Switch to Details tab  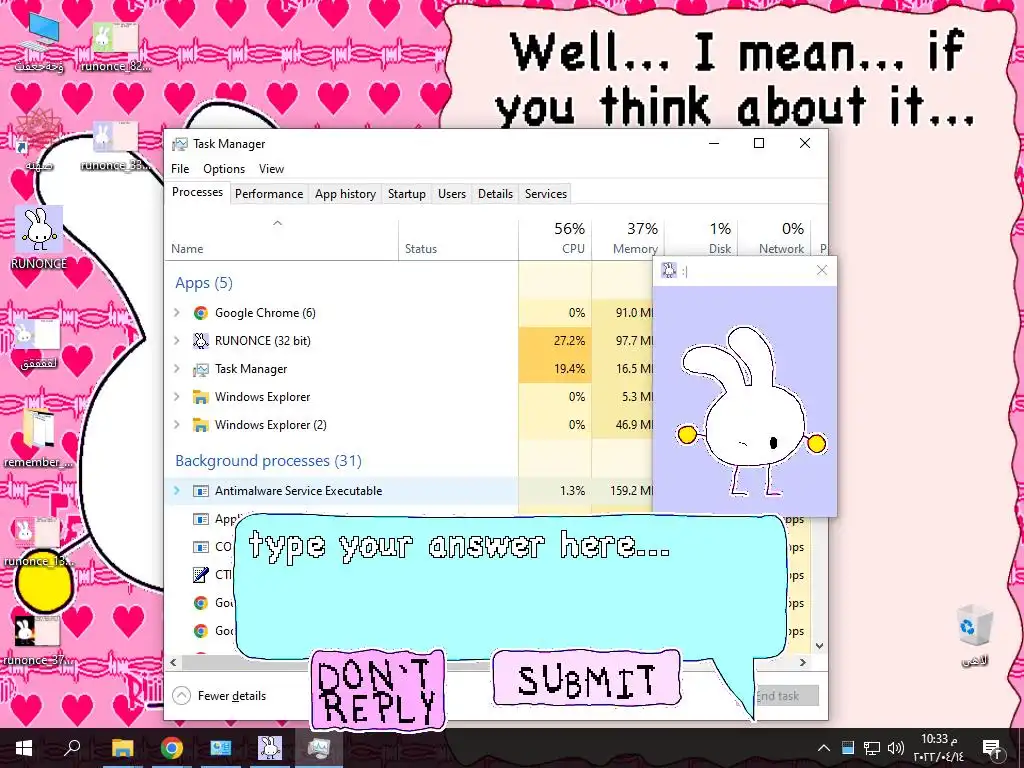(x=495, y=194)
